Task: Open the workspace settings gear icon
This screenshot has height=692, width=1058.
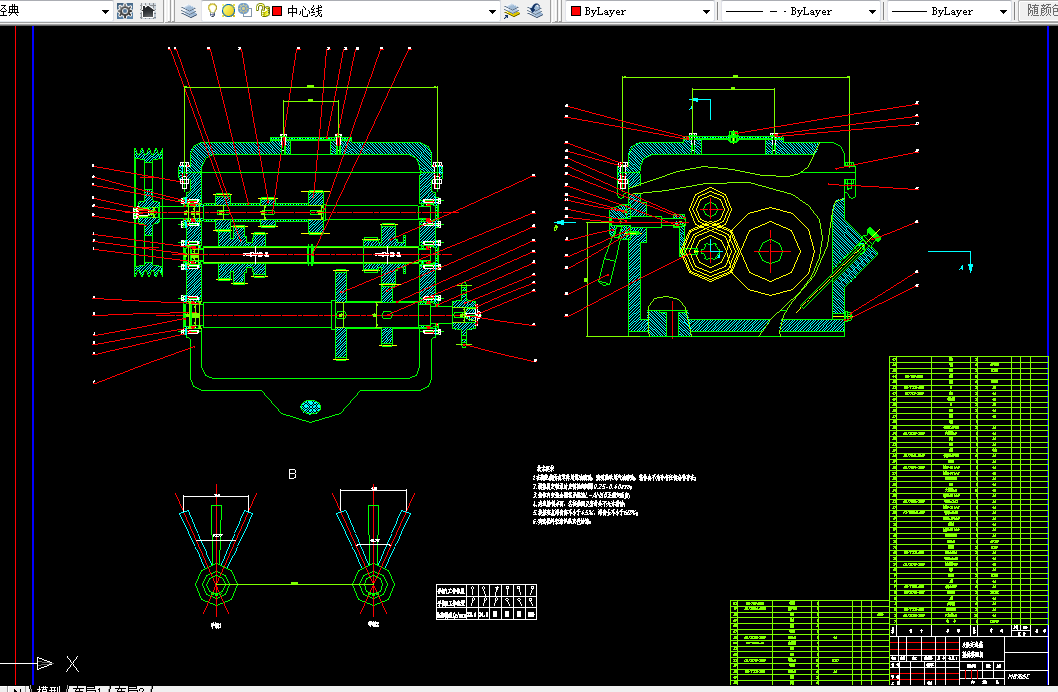Action: 125,11
